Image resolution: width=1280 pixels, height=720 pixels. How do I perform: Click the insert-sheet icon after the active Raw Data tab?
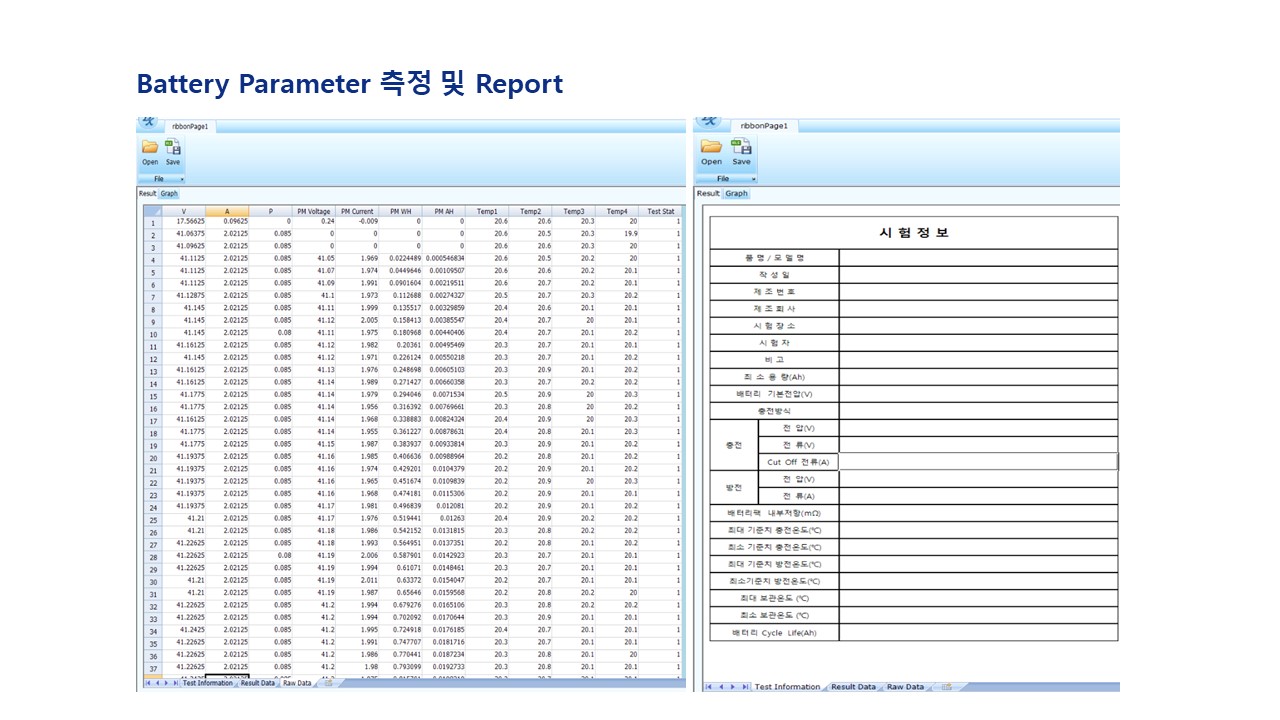(x=327, y=683)
